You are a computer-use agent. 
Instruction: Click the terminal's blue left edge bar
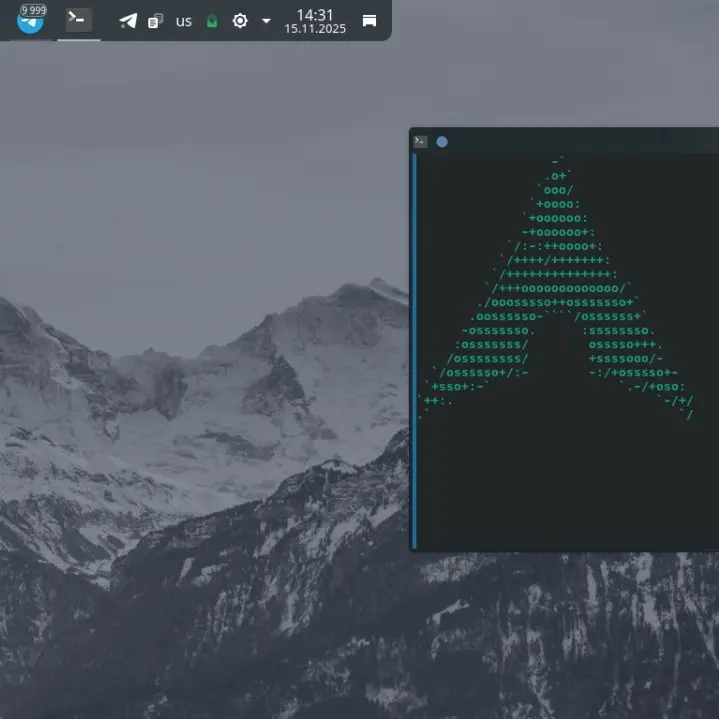point(415,351)
